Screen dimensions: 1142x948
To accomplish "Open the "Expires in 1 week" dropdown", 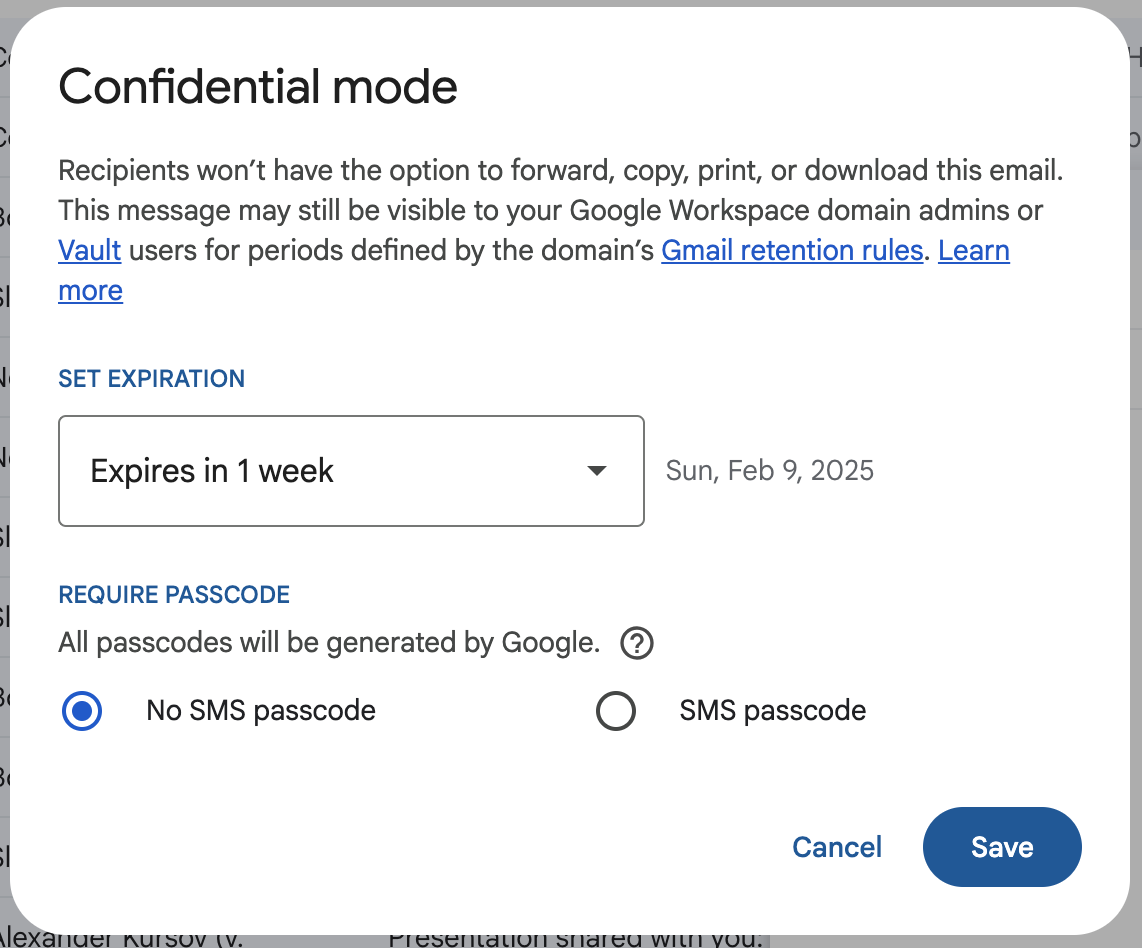I will click(x=351, y=470).
